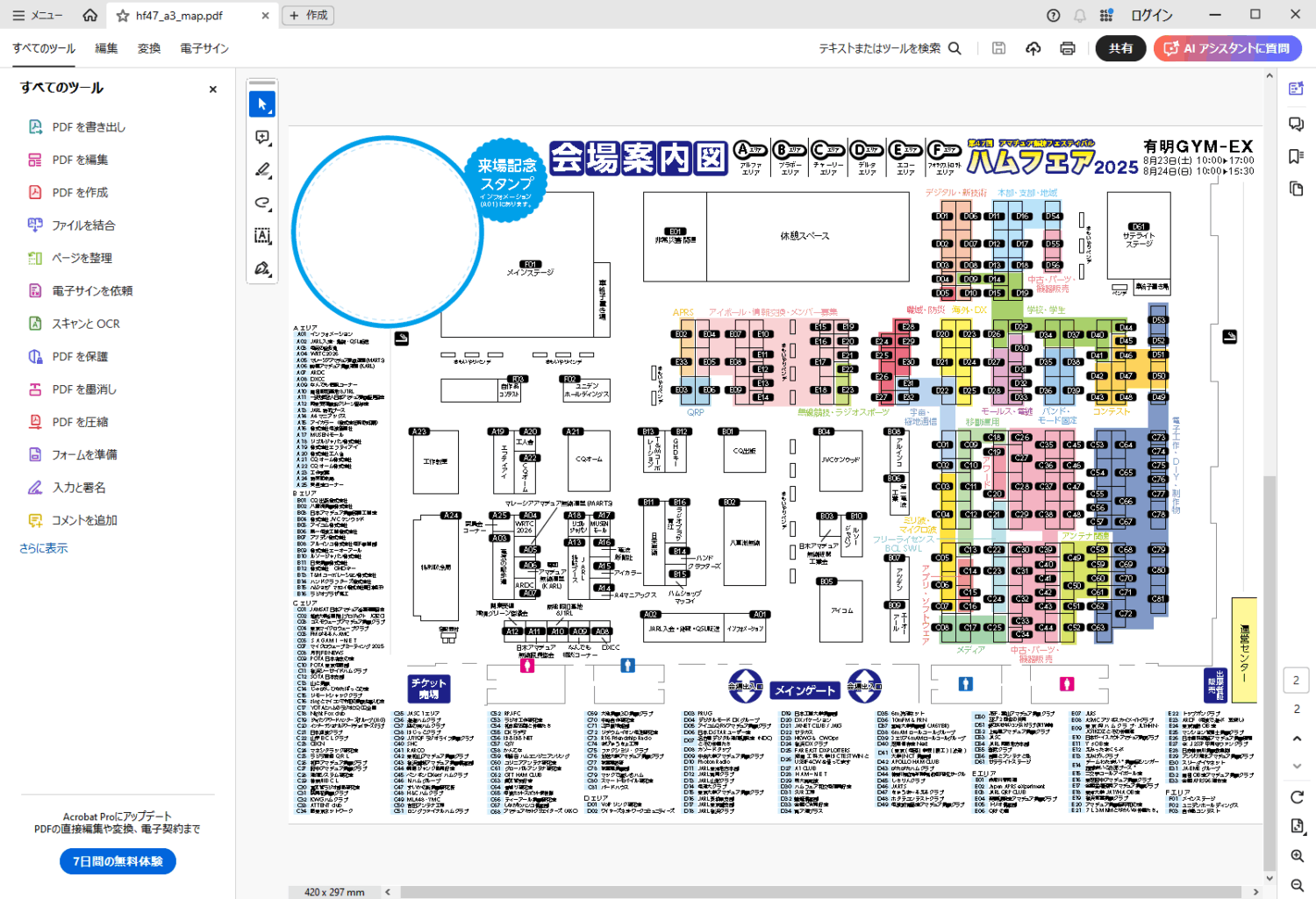Click the cloud upload icon
The width and height of the screenshot is (1316, 899).
[1033, 48]
